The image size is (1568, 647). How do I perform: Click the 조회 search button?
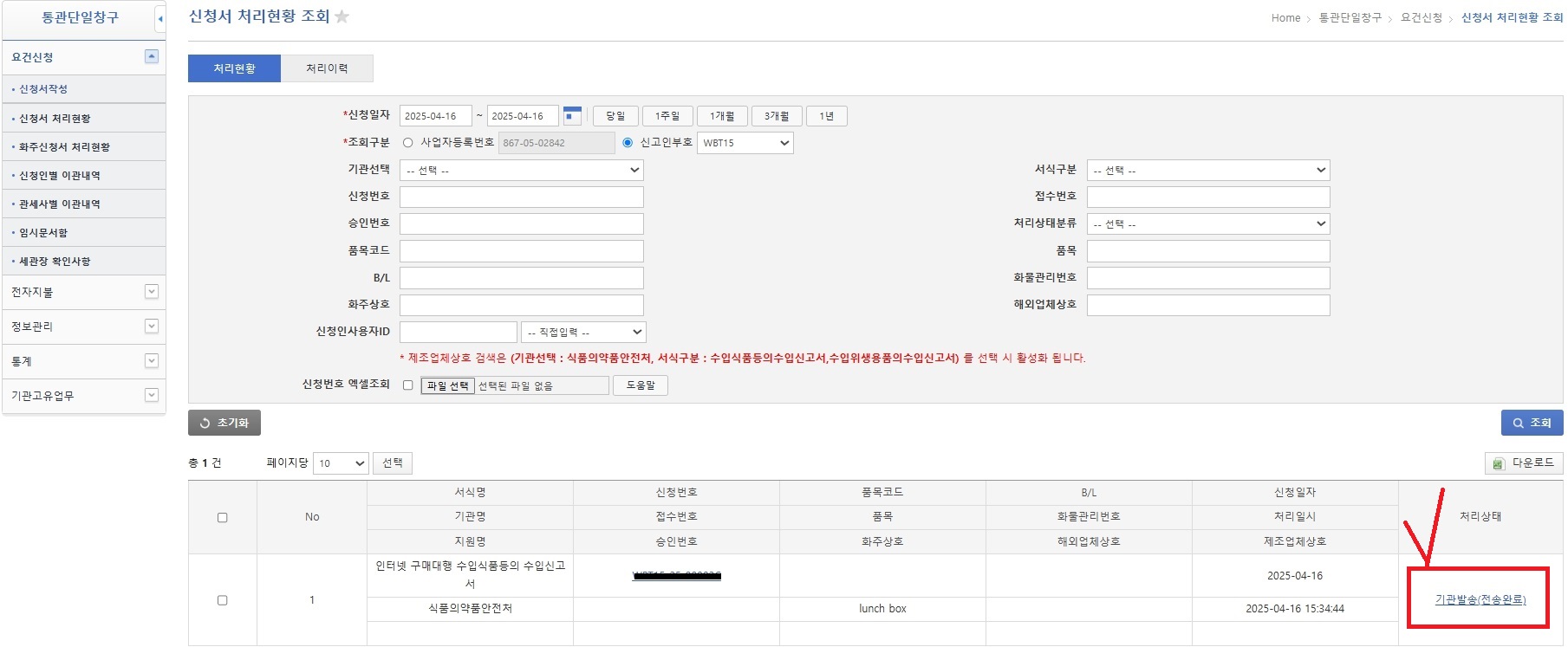[x=1532, y=423]
